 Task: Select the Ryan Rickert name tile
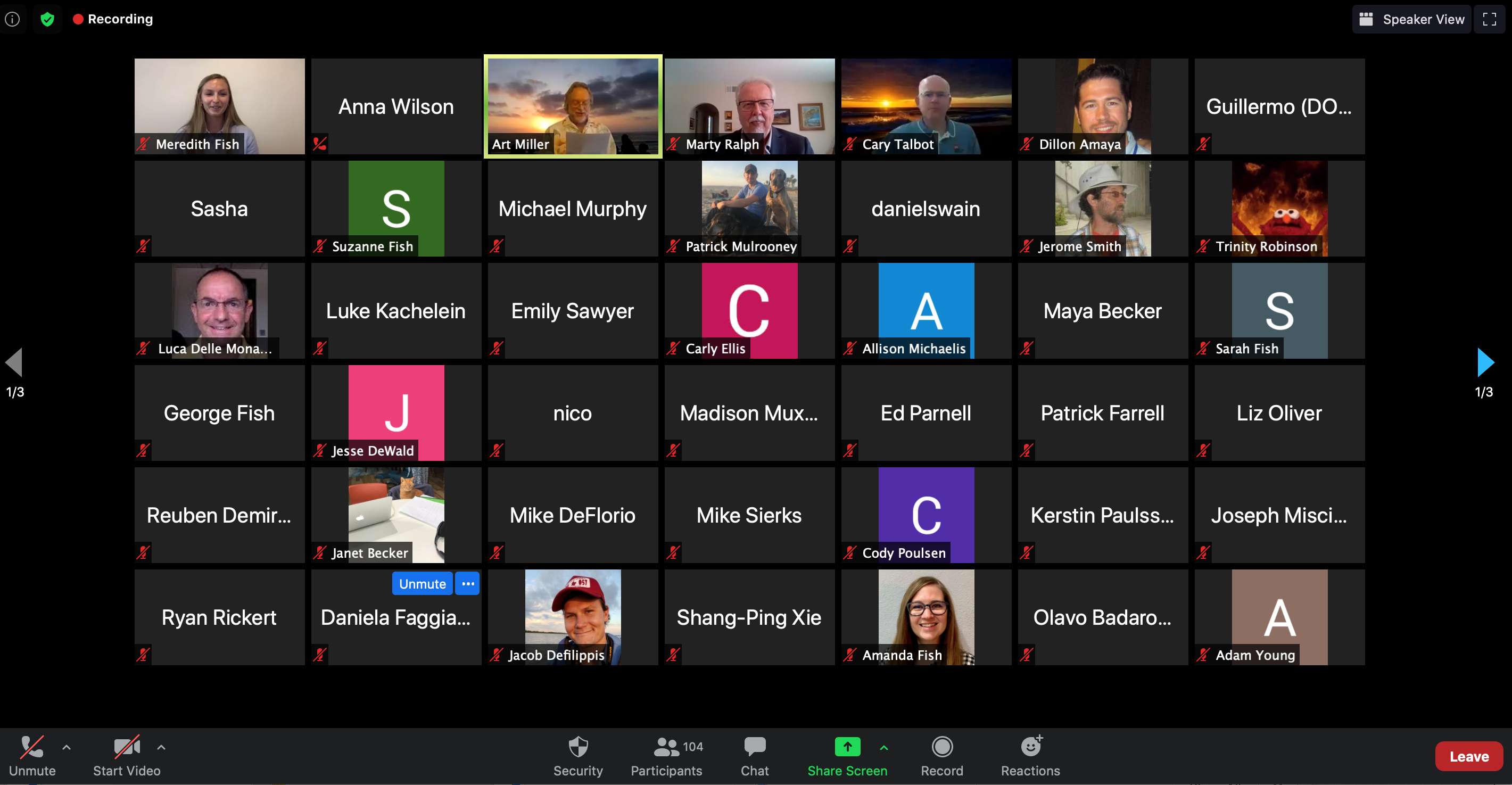click(x=219, y=617)
